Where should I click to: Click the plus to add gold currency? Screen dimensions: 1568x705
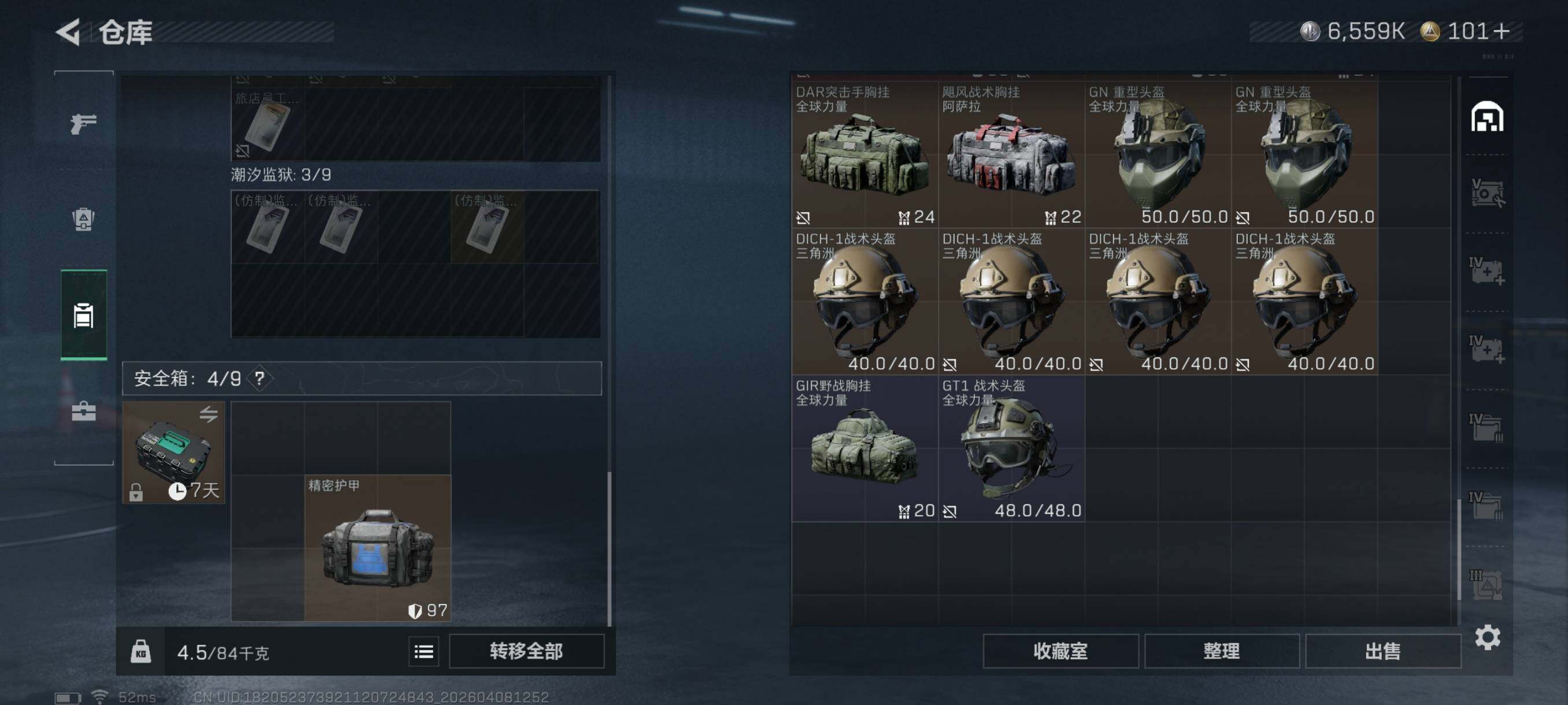click(x=1501, y=31)
